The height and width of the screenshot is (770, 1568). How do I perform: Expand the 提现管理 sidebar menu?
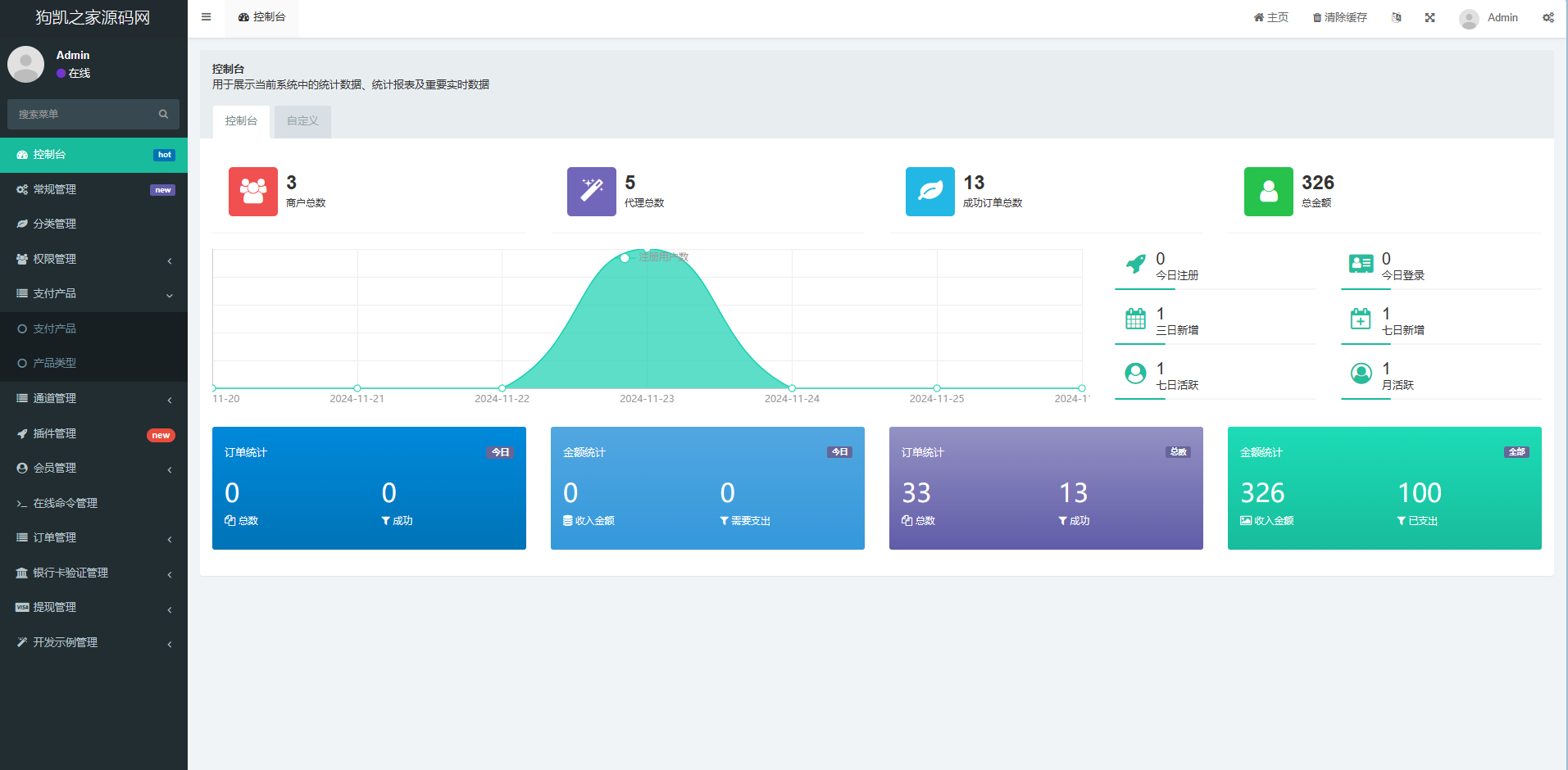(93, 607)
